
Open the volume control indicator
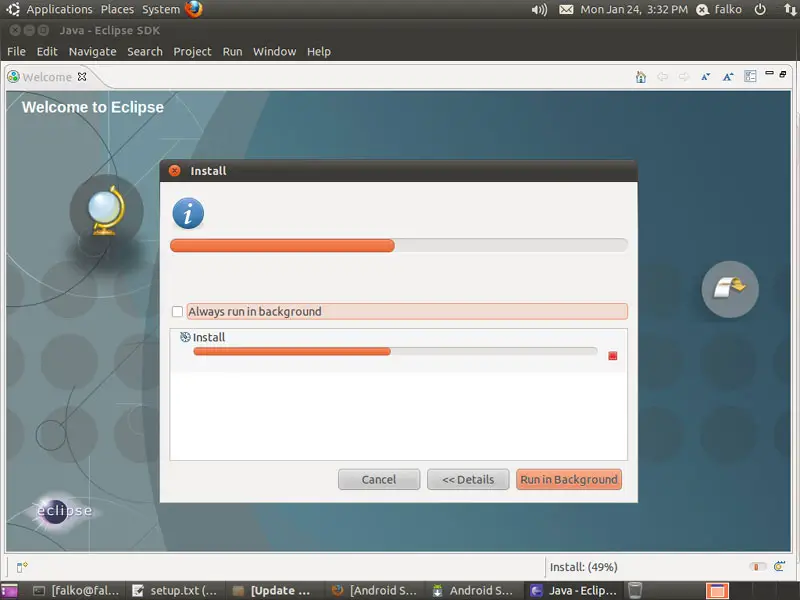pos(539,10)
